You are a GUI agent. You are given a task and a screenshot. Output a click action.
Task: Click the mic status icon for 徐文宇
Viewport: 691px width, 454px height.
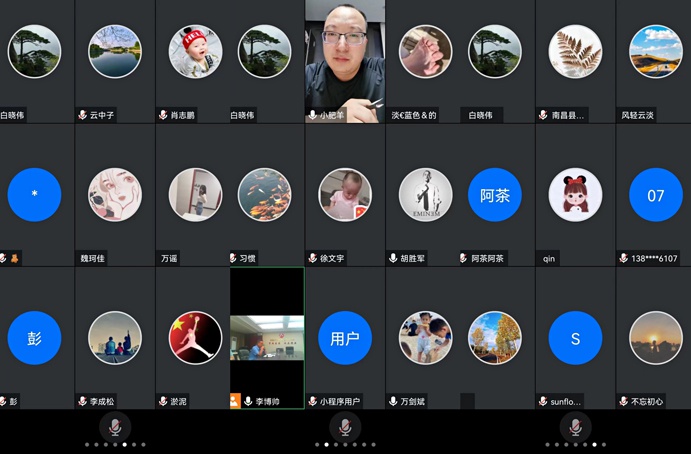[x=313, y=258]
